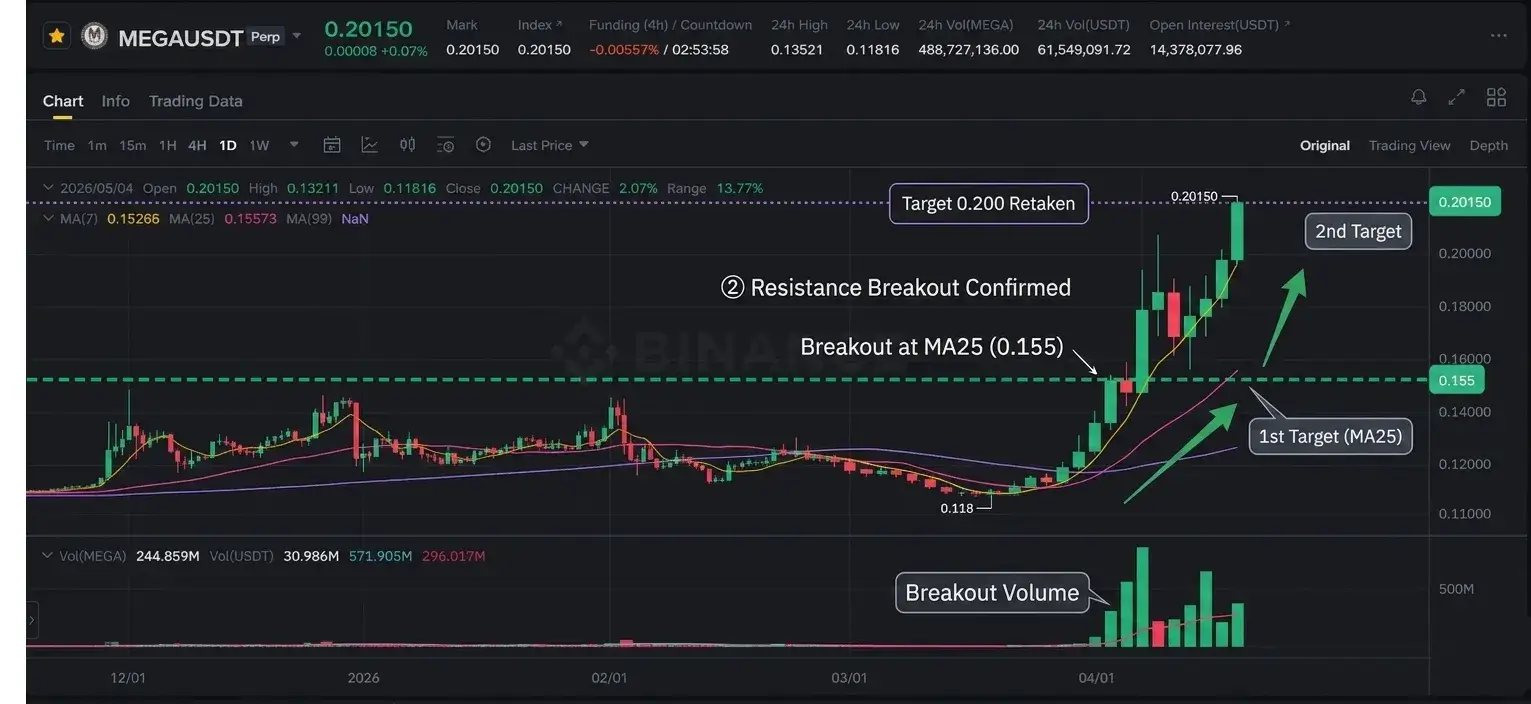Switch to the Info tab
This screenshot has width=1531, height=704.
(x=116, y=101)
